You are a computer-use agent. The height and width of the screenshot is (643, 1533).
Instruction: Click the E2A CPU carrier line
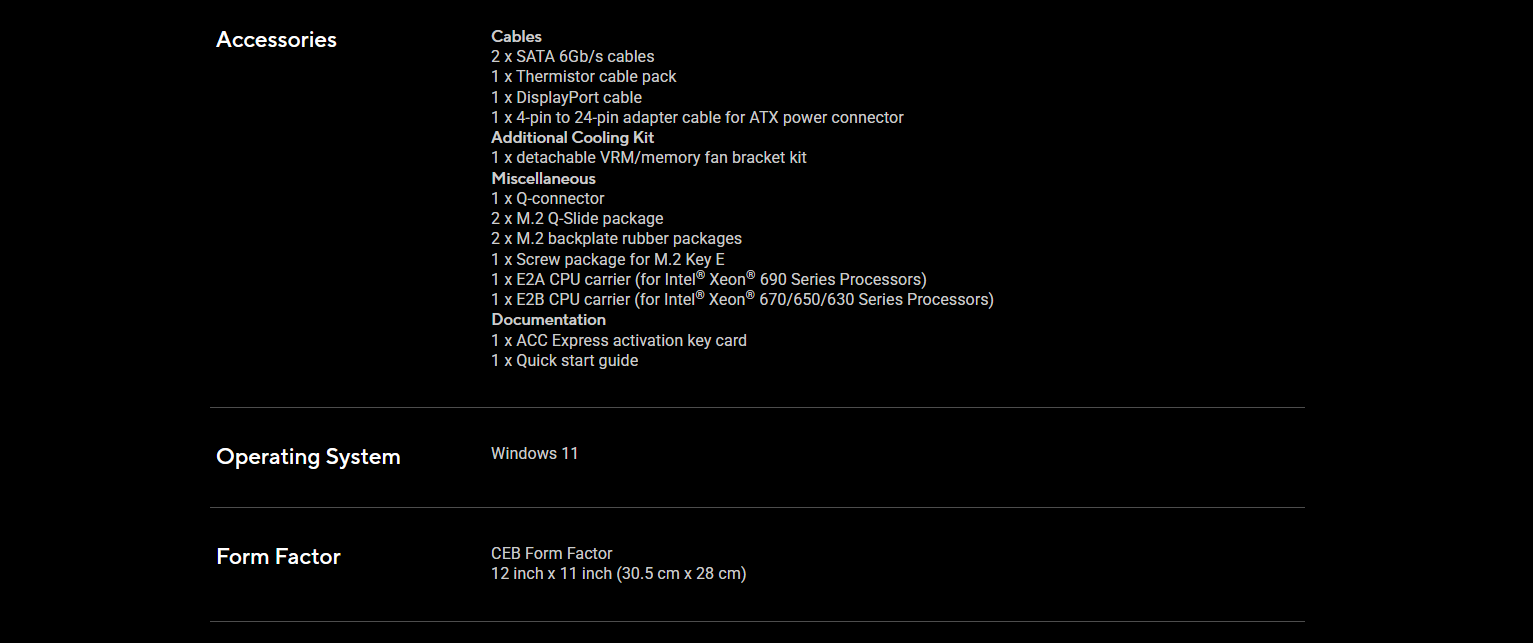tap(709, 280)
